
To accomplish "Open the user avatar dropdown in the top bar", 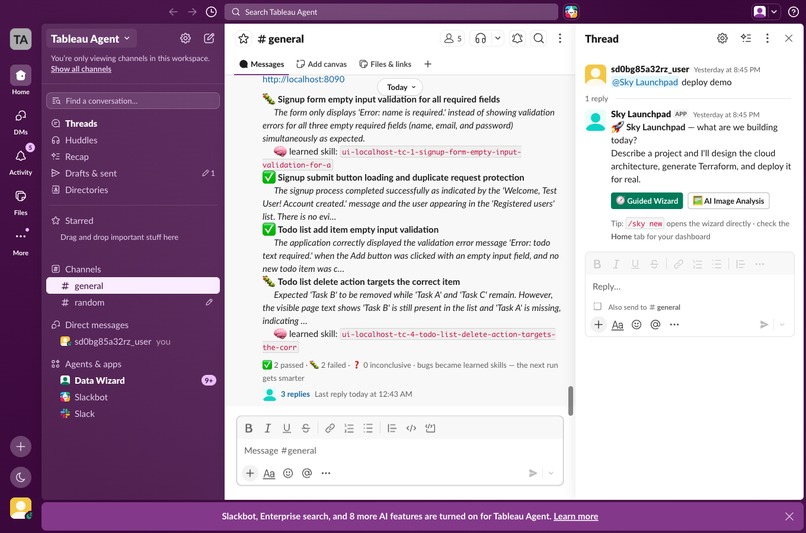I will pyautogui.click(x=765, y=12).
